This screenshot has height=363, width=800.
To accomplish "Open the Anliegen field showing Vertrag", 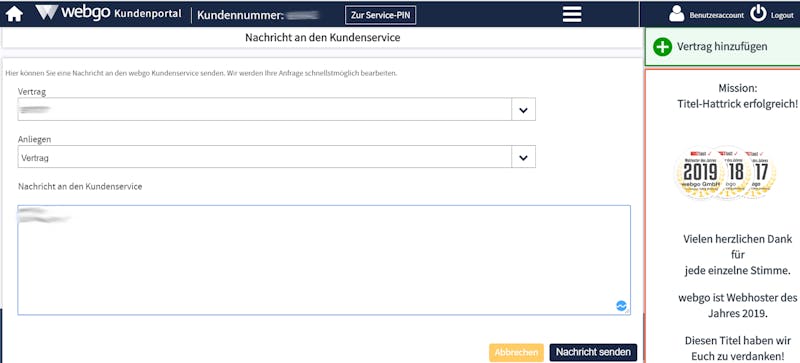I will click(x=277, y=157).
